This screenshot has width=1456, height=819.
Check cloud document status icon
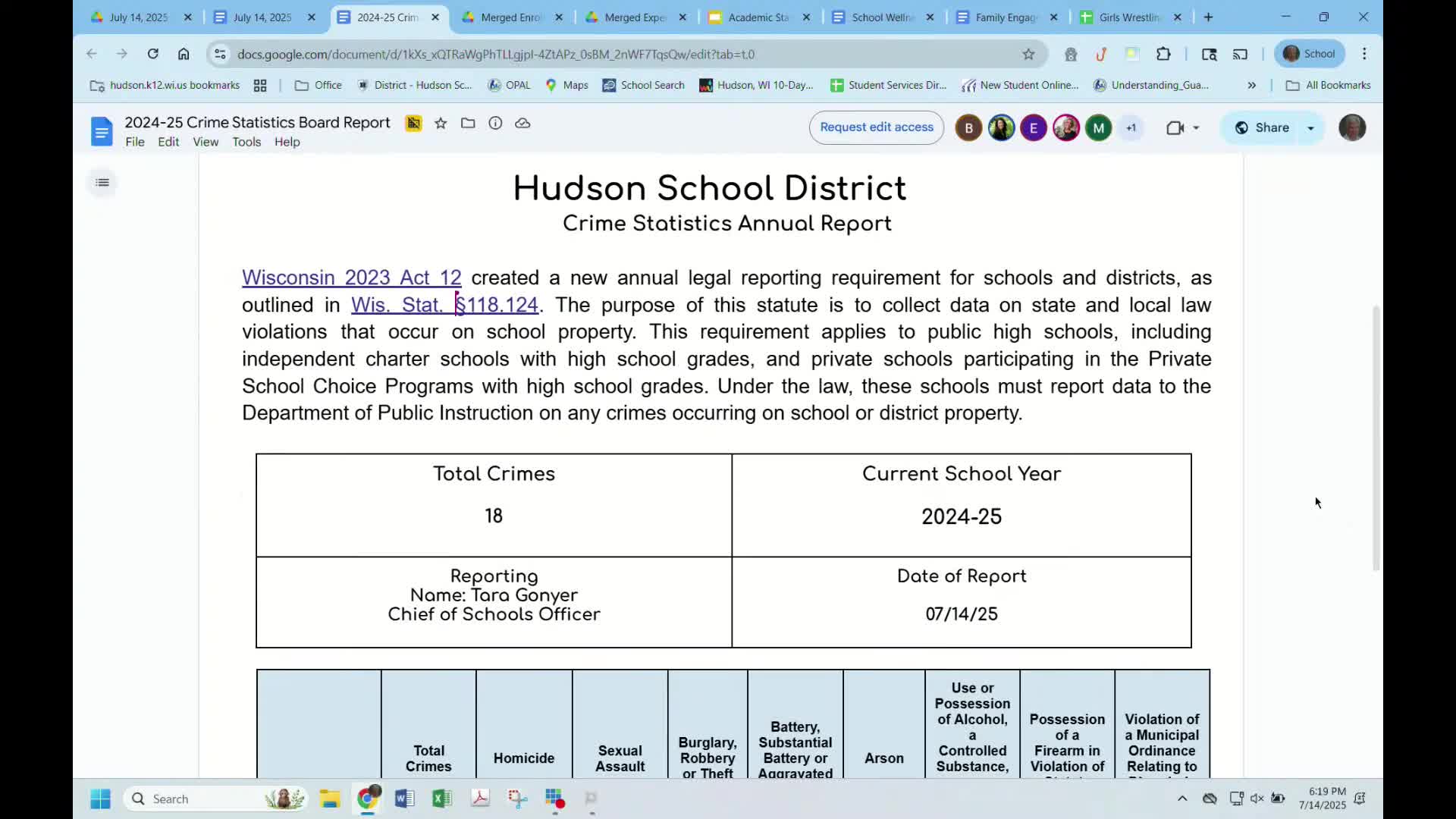point(522,124)
